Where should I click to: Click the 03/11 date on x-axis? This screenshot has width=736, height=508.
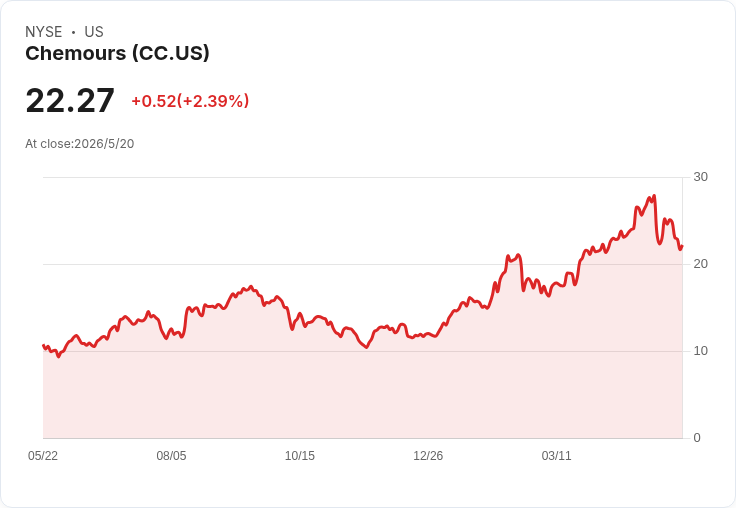click(x=557, y=456)
